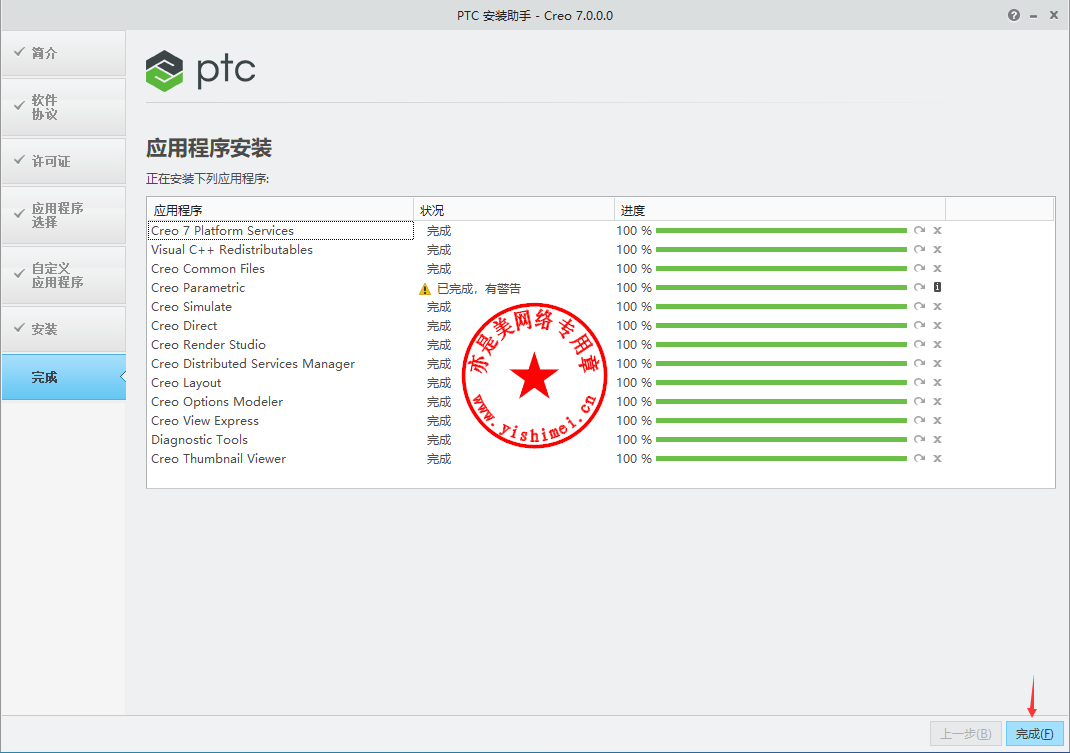Click the 上一步(B) back button
Viewport: 1070px width, 753px height.
click(x=966, y=734)
